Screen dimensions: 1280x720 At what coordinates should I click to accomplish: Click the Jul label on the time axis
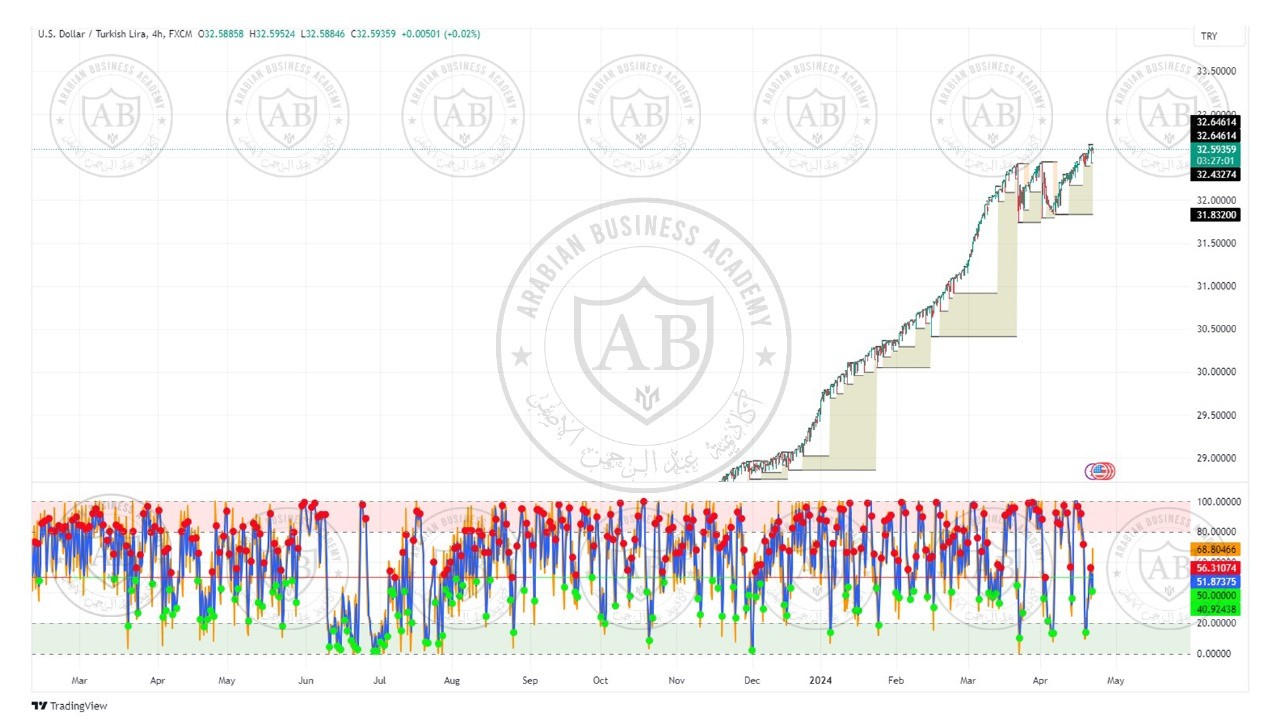(x=379, y=680)
